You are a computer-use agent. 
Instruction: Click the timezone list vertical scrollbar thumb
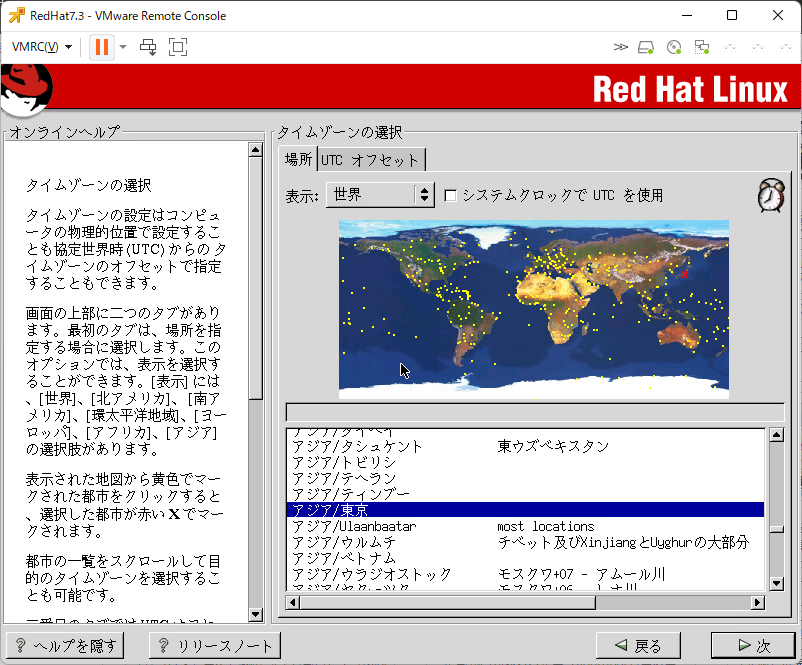pos(776,529)
